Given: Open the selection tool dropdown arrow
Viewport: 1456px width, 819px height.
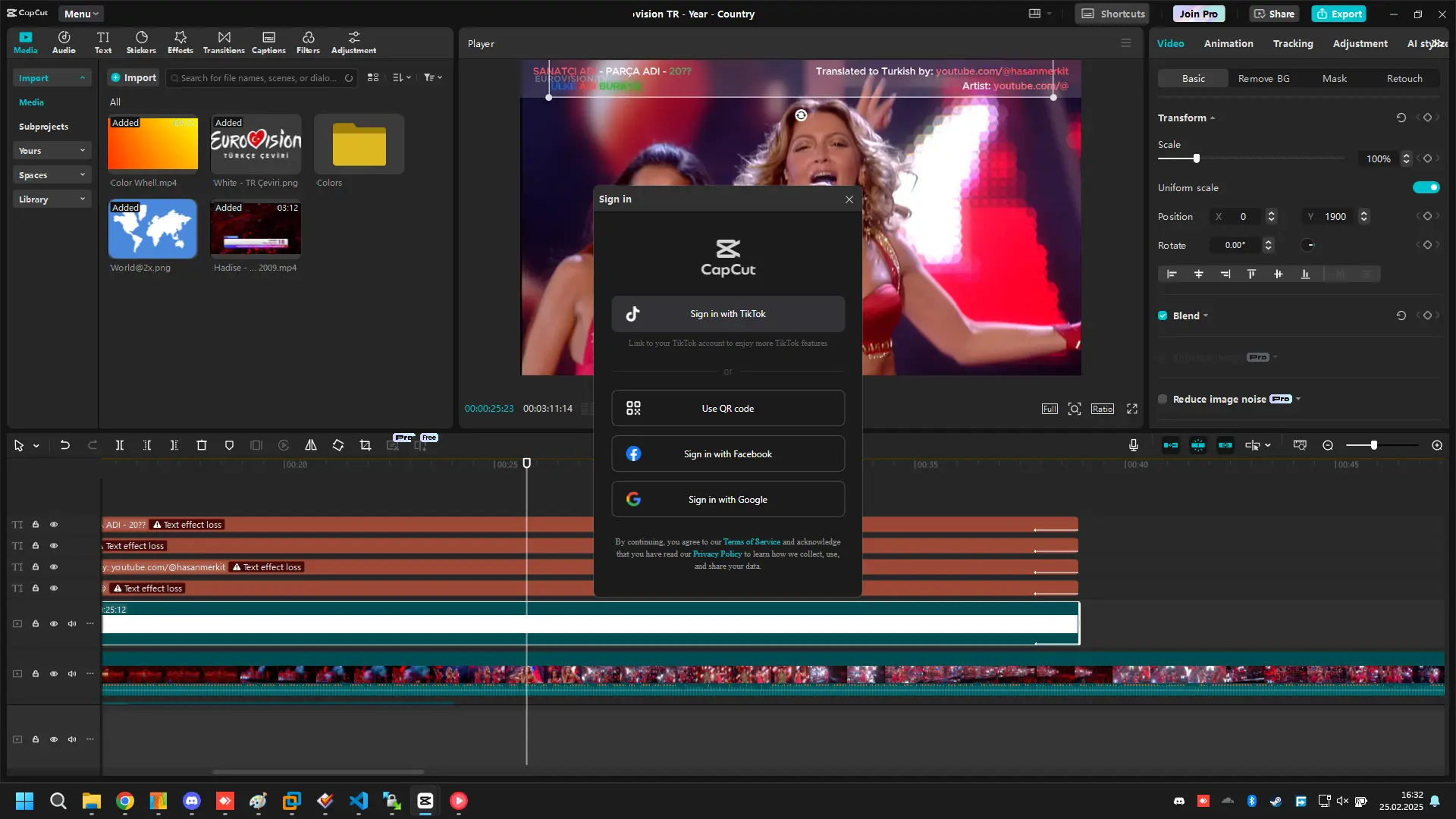Looking at the screenshot, I should 36,446.
